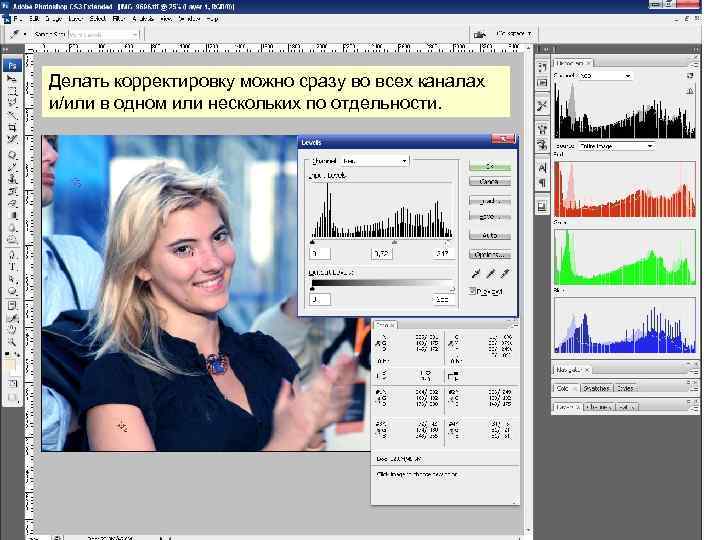Click the white input levels slider
This screenshot has height=540, width=720.
coord(448,242)
